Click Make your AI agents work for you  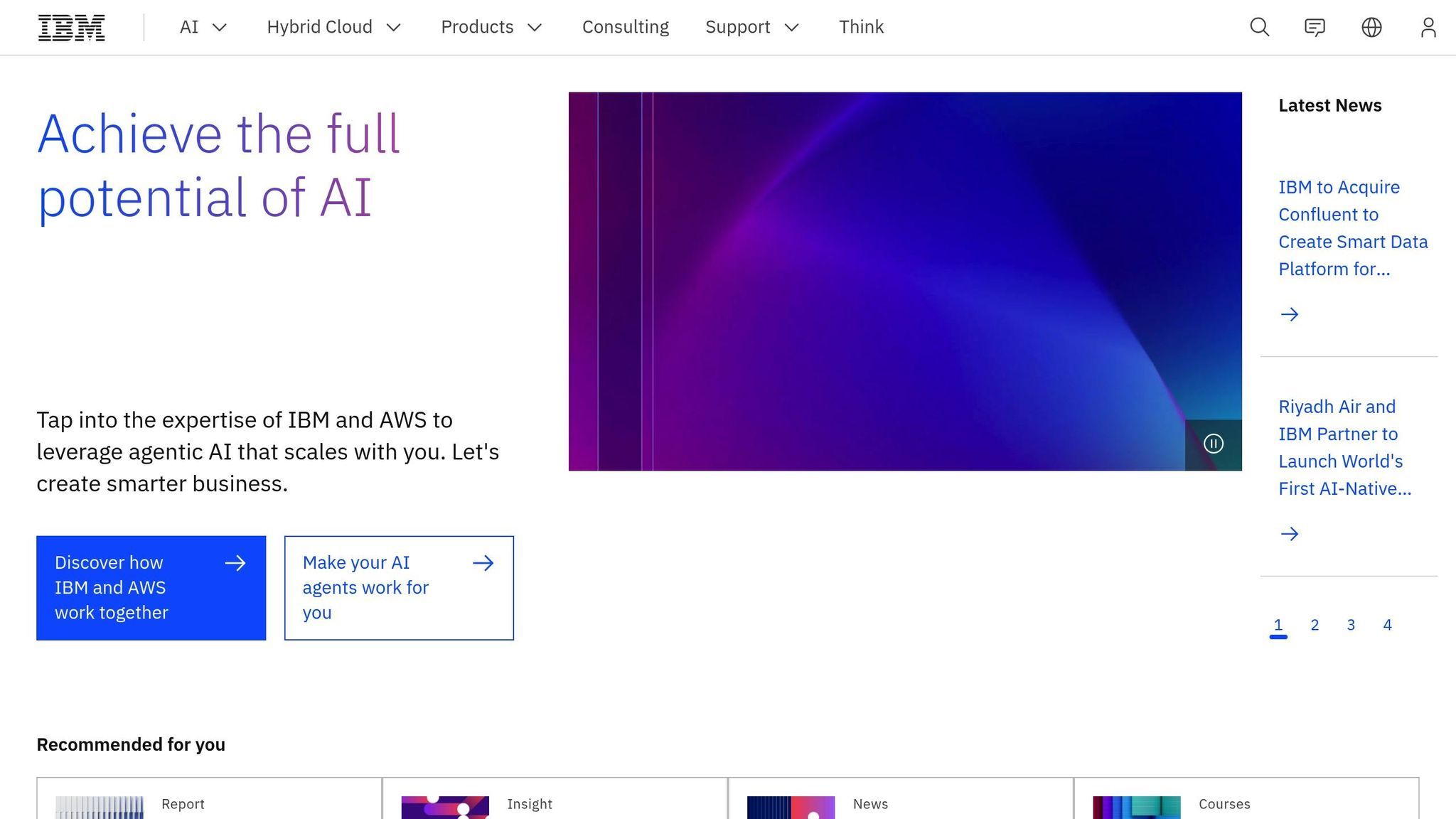click(399, 588)
